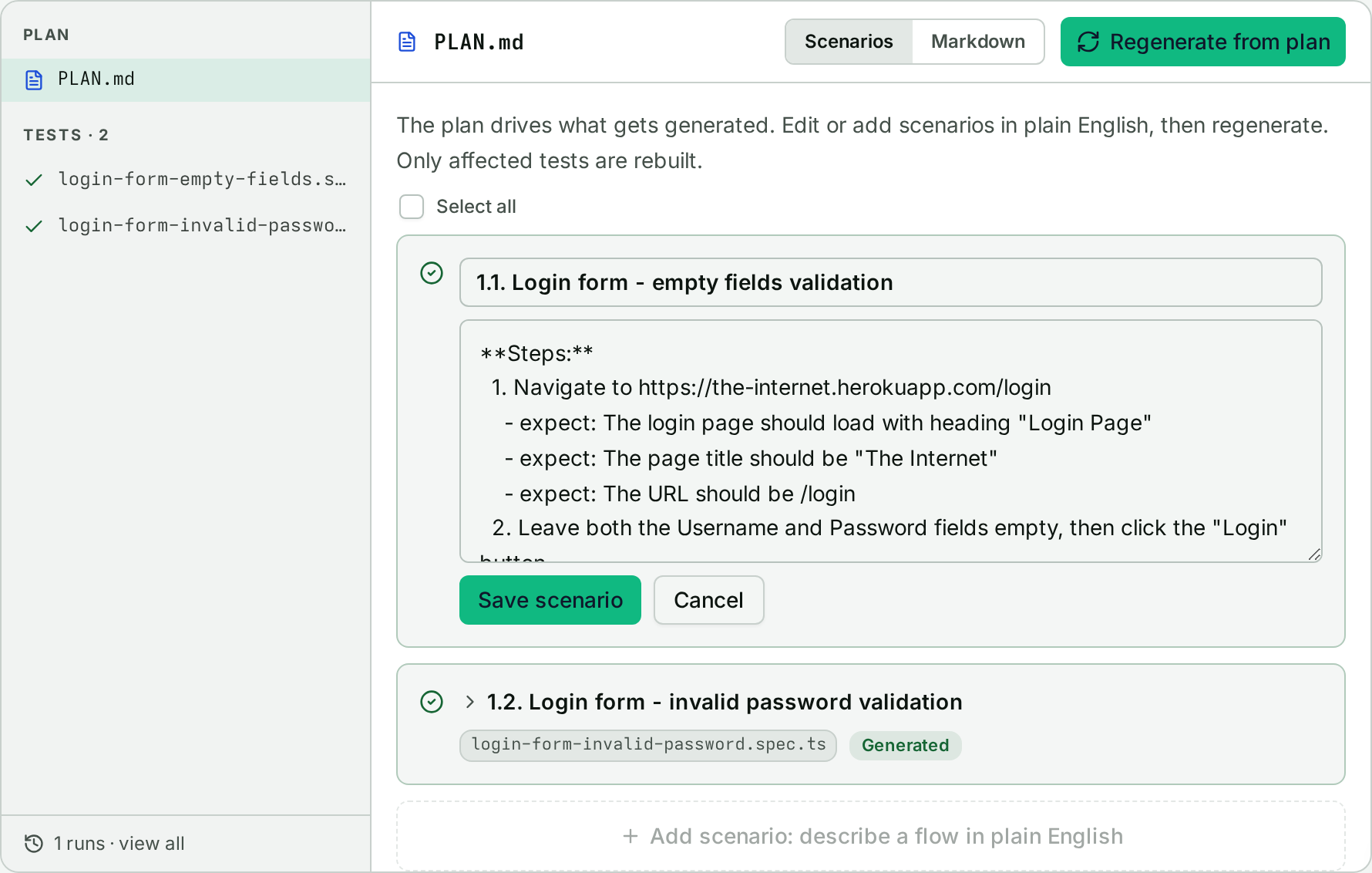Click the 'PLAN' sidebar heading
Viewport: 1372px width, 873px height.
(46, 35)
